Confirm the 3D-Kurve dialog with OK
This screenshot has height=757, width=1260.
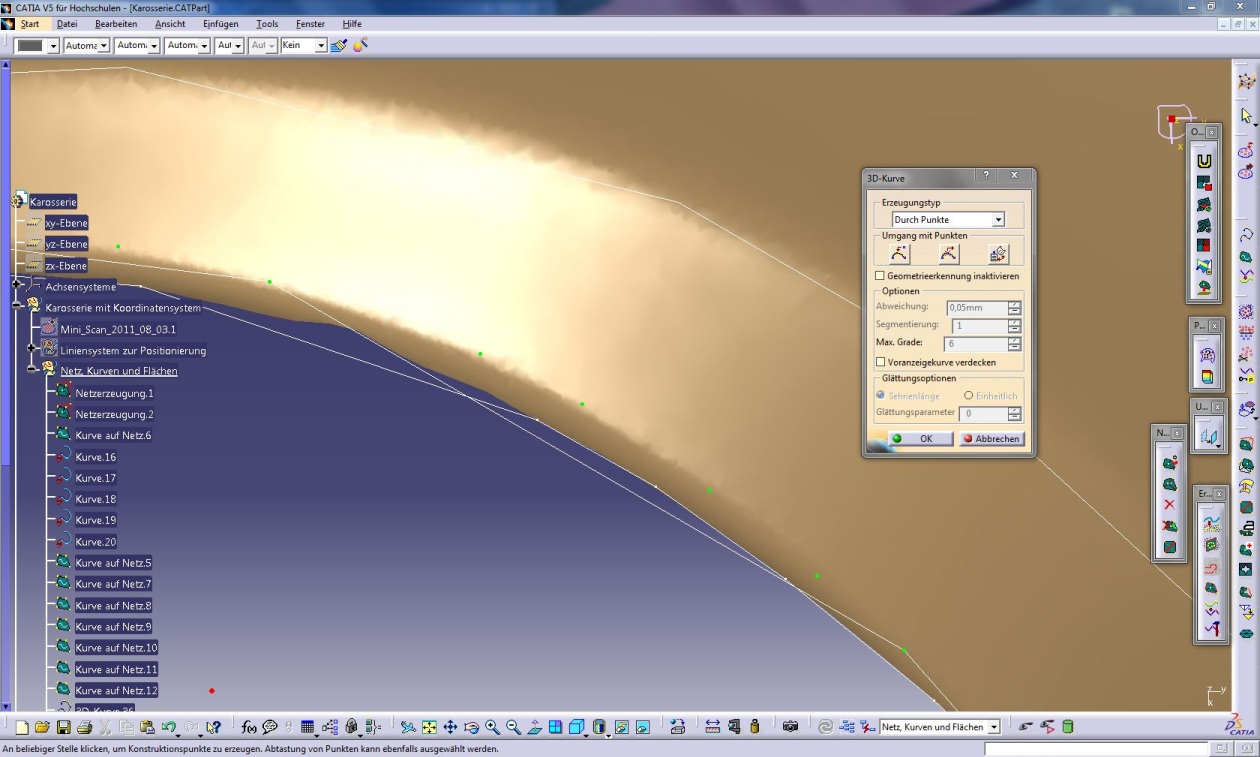click(x=920, y=438)
